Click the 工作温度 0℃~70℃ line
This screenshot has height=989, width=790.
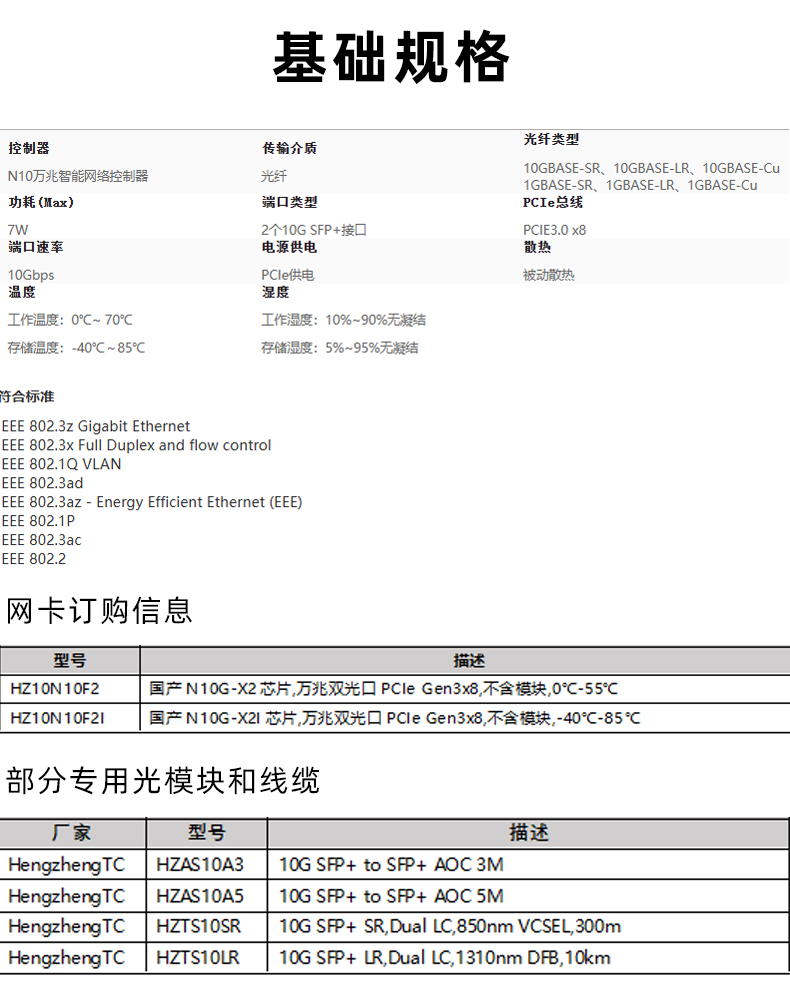point(70,320)
